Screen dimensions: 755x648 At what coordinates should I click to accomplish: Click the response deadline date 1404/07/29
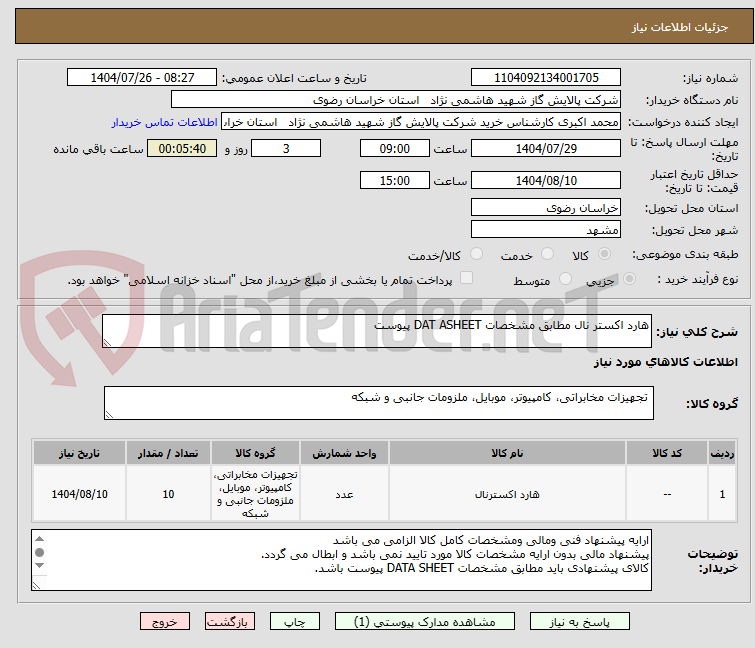546,148
